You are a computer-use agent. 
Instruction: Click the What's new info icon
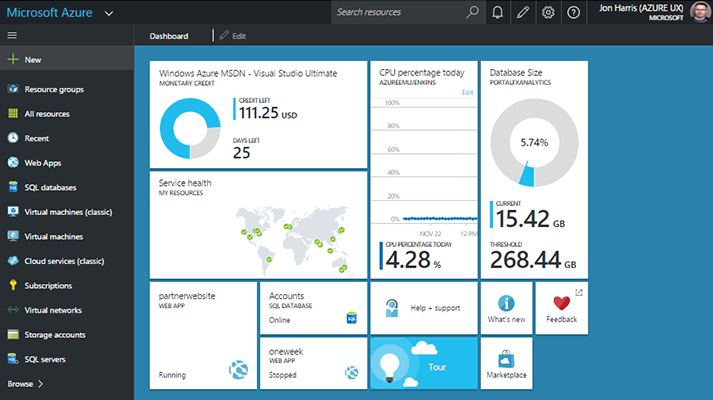click(506, 303)
